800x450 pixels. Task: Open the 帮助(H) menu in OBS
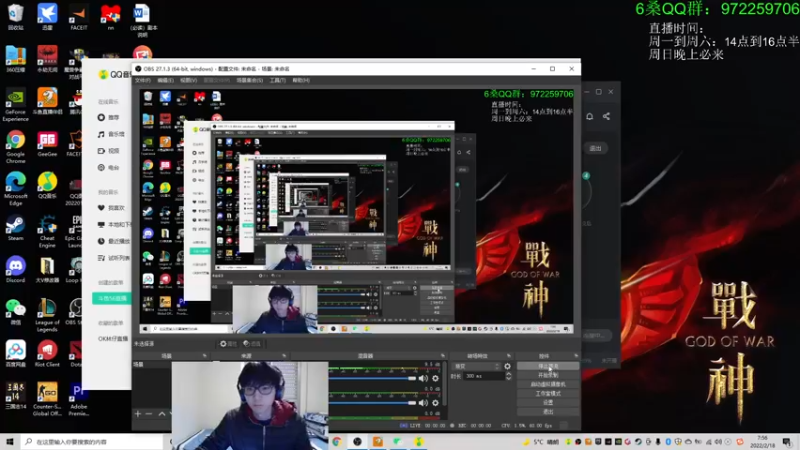click(301, 80)
